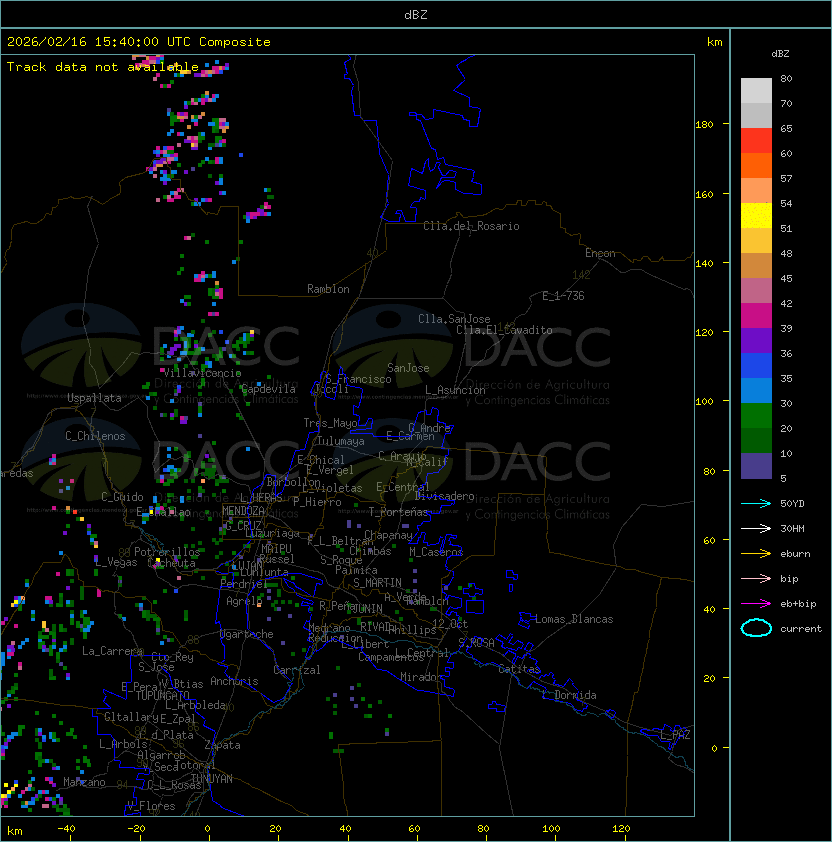Click the 160 tick label on vertical axis
The image size is (832, 842).
[704, 194]
